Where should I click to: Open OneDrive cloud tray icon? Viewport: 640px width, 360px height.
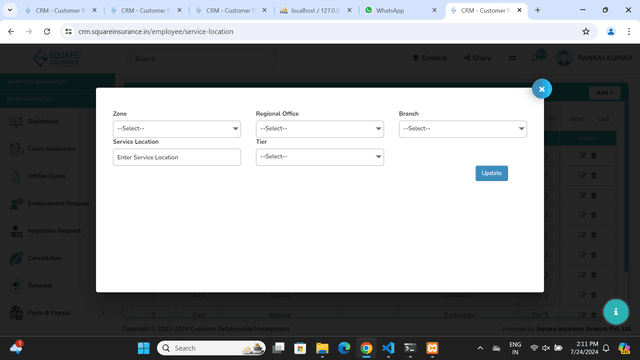click(496, 348)
